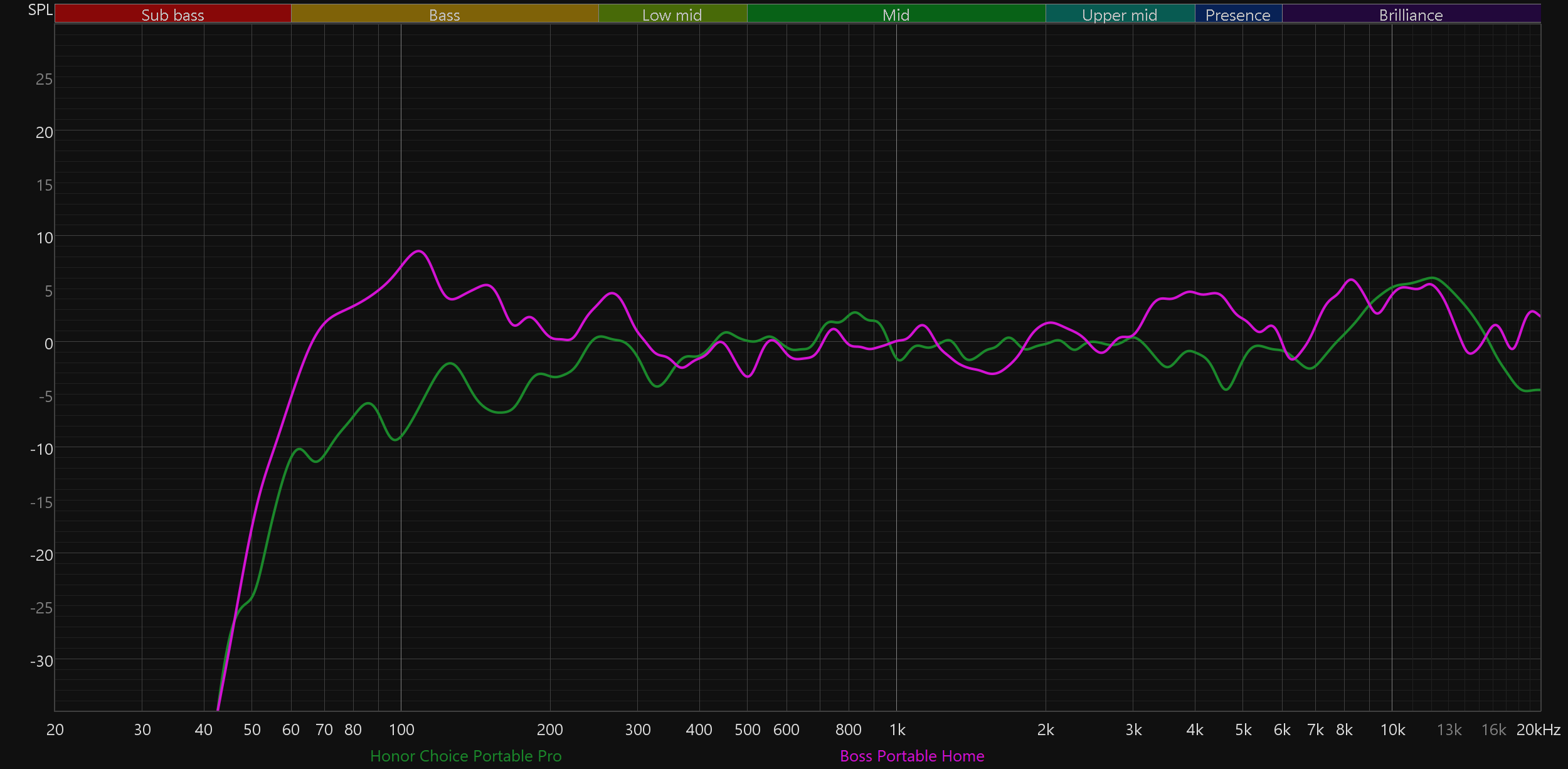Viewport: 1568px width, 769px height.
Task: Click the 100 Hz axis tick label
Action: (x=401, y=730)
